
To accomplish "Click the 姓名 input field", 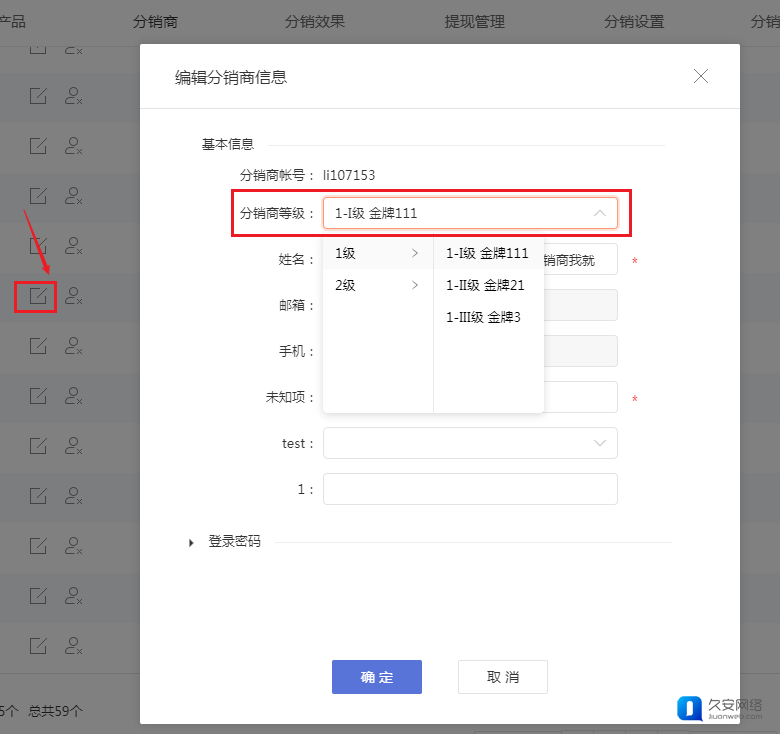I will click(580, 259).
